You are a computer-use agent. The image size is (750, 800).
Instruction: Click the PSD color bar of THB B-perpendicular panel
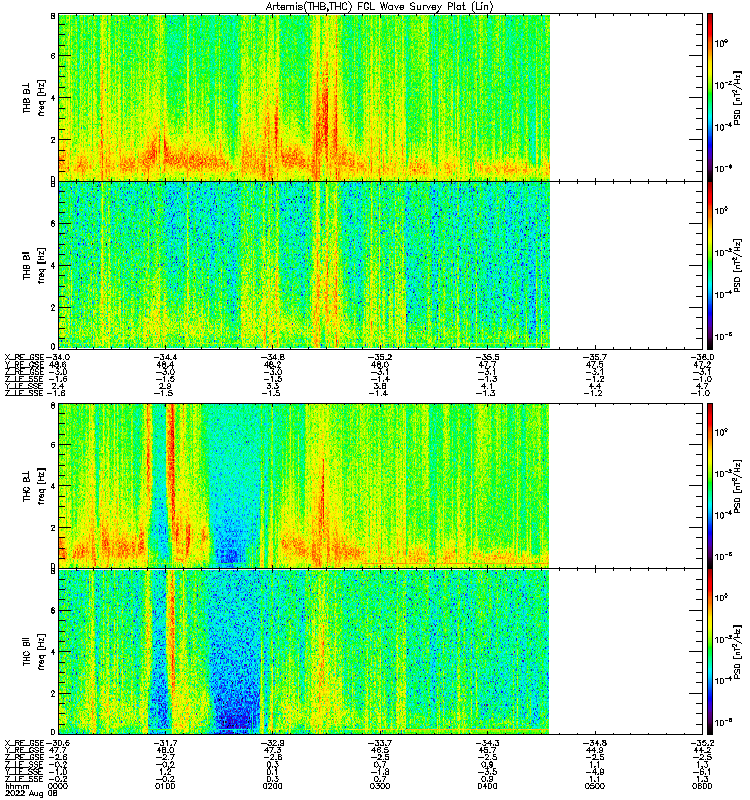(x=710, y=97)
